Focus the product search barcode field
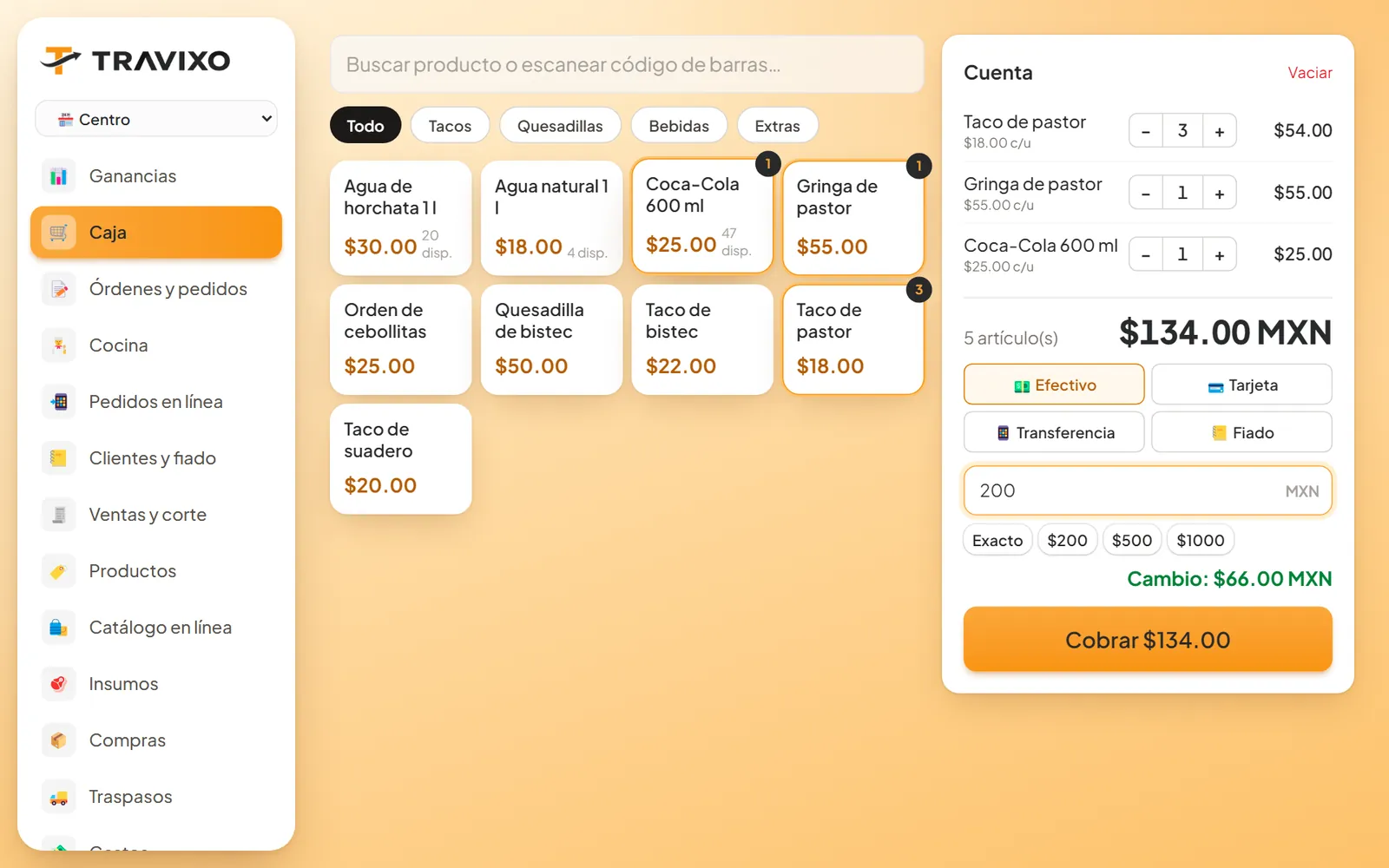The width and height of the screenshot is (1389, 868). tap(627, 64)
